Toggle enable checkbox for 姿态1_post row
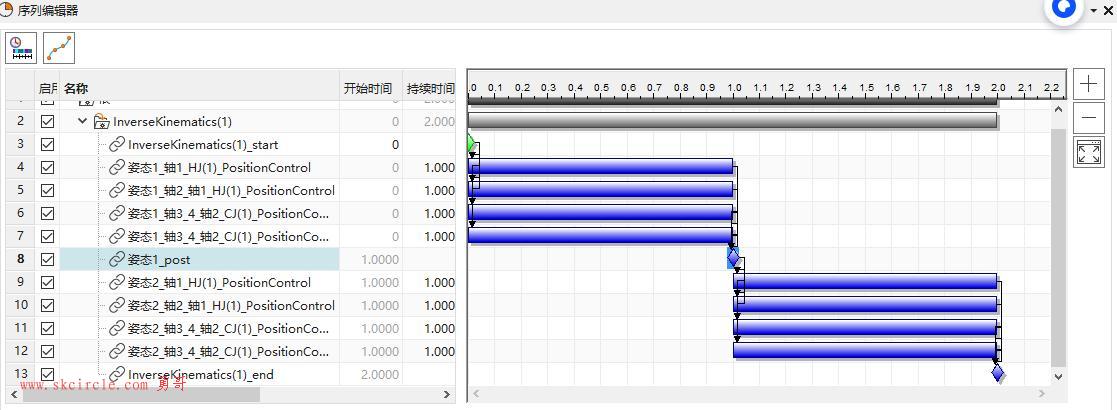 click(x=47, y=259)
